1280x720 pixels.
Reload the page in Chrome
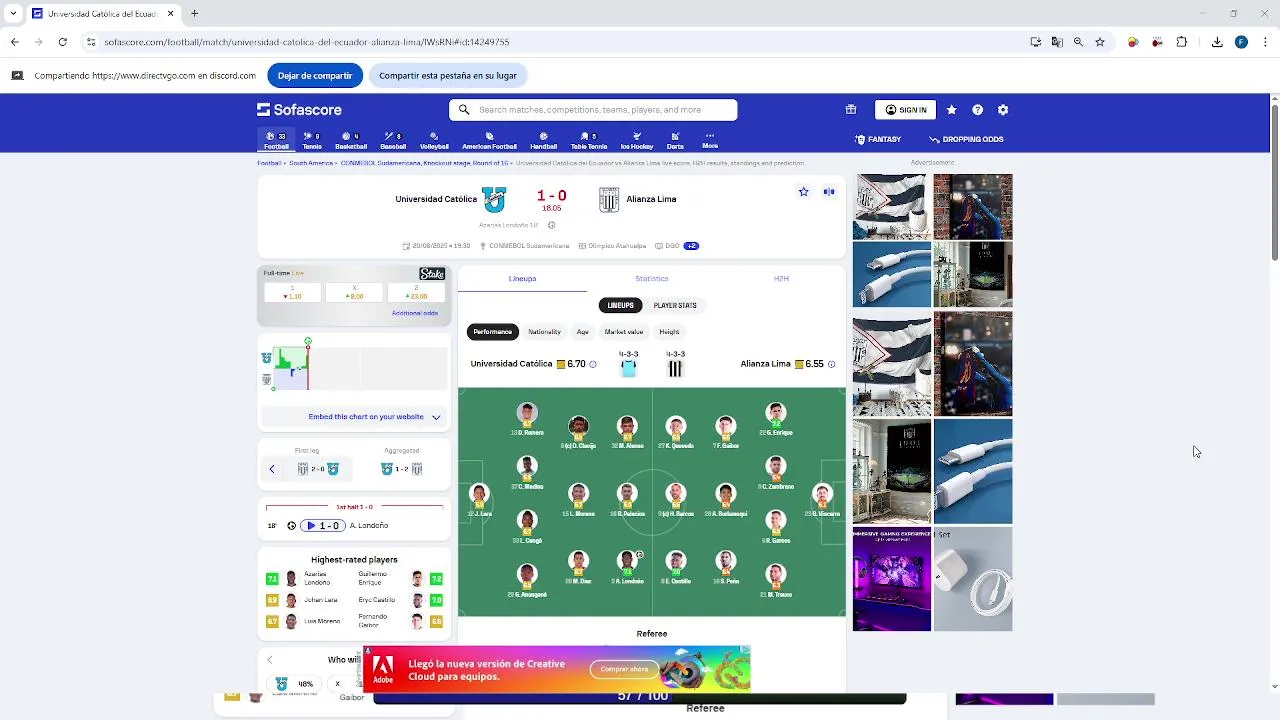(x=62, y=42)
